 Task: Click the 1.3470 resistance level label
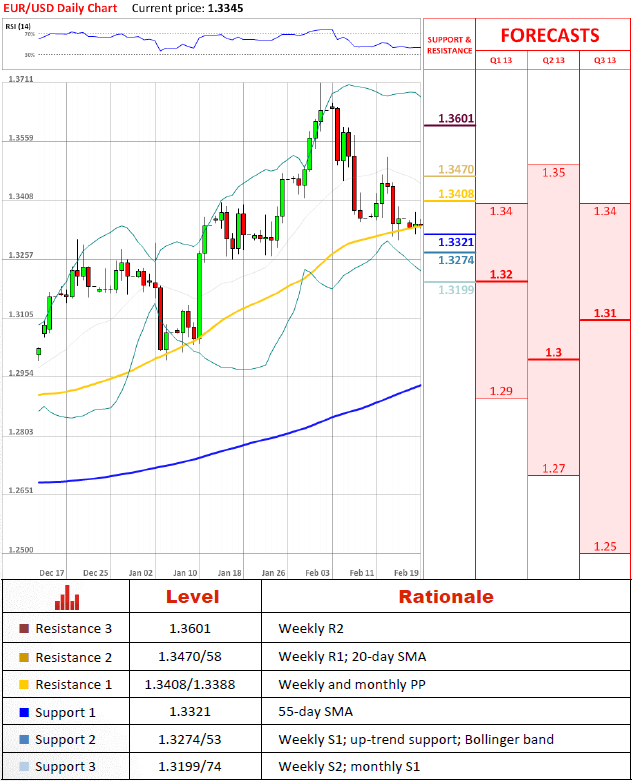pos(456,169)
